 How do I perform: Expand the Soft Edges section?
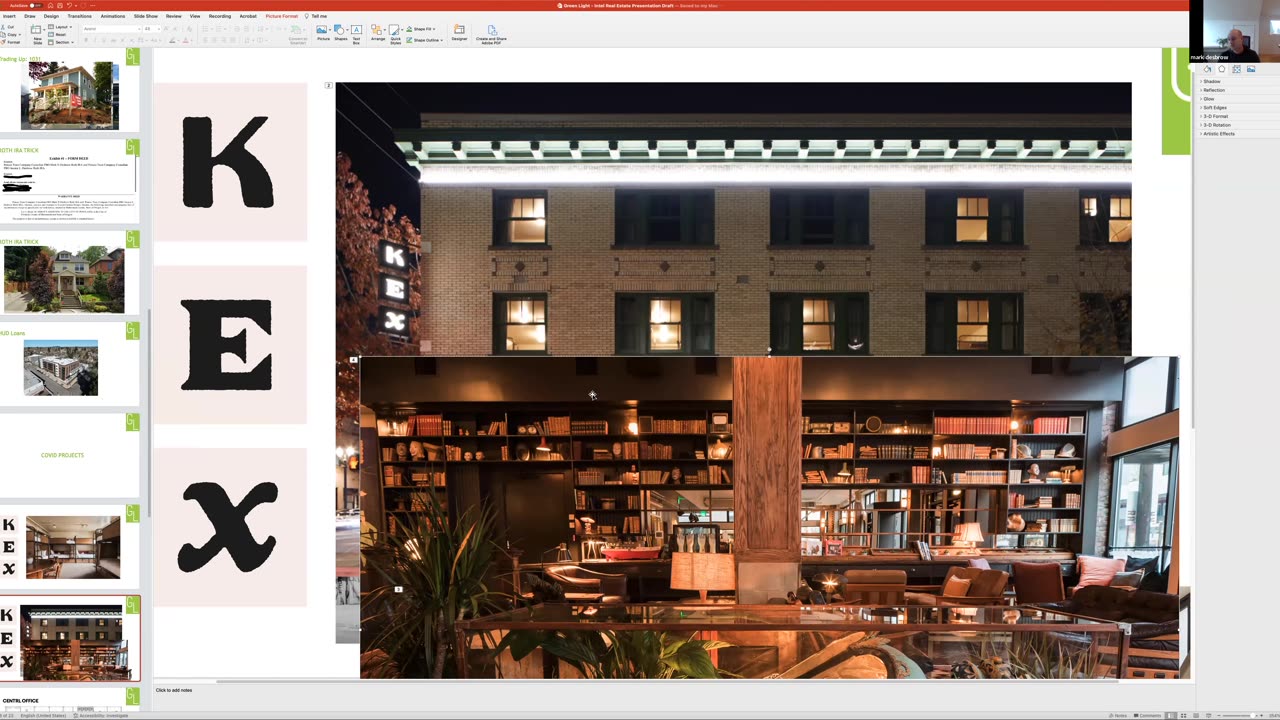click(1213, 107)
